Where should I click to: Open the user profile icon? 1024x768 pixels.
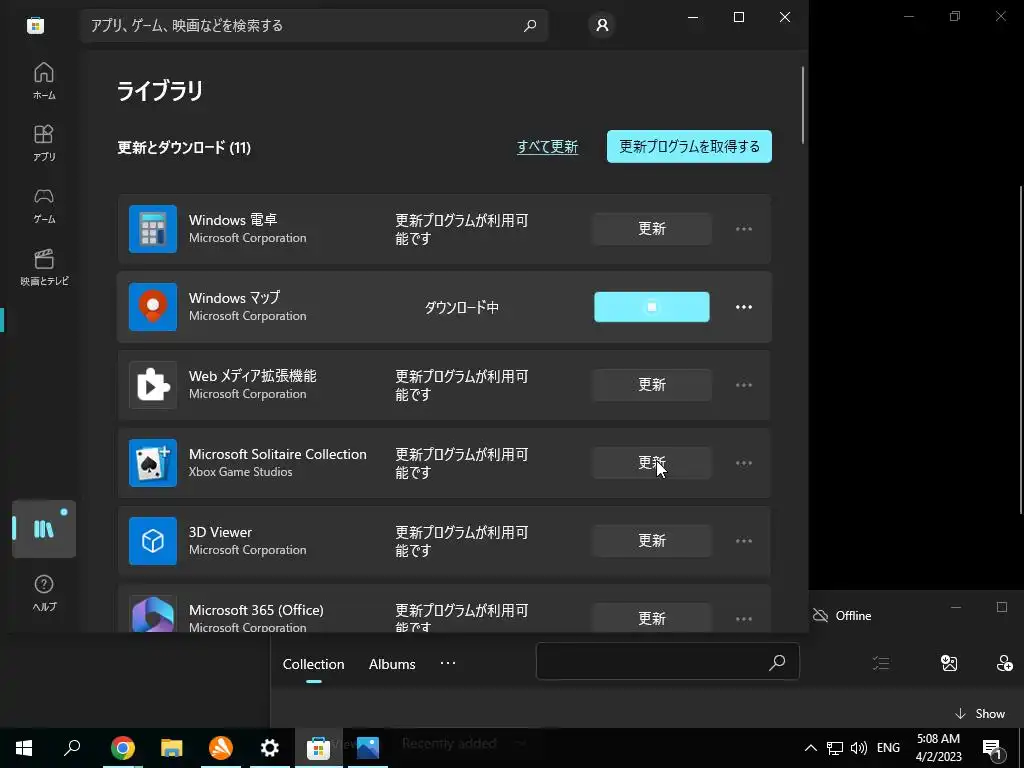click(x=602, y=25)
